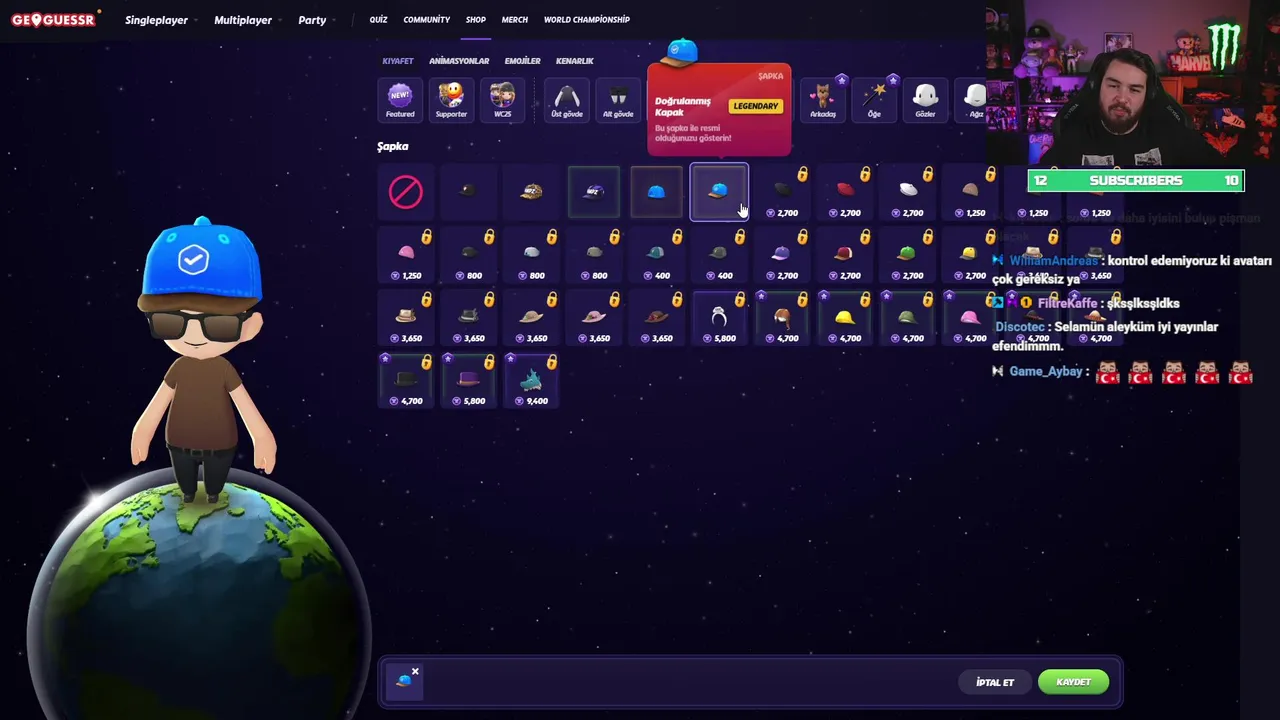This screenshot has height=720, width=1280.
Task: Select the plain blue cap without checkmark
Action: point(656,192)
